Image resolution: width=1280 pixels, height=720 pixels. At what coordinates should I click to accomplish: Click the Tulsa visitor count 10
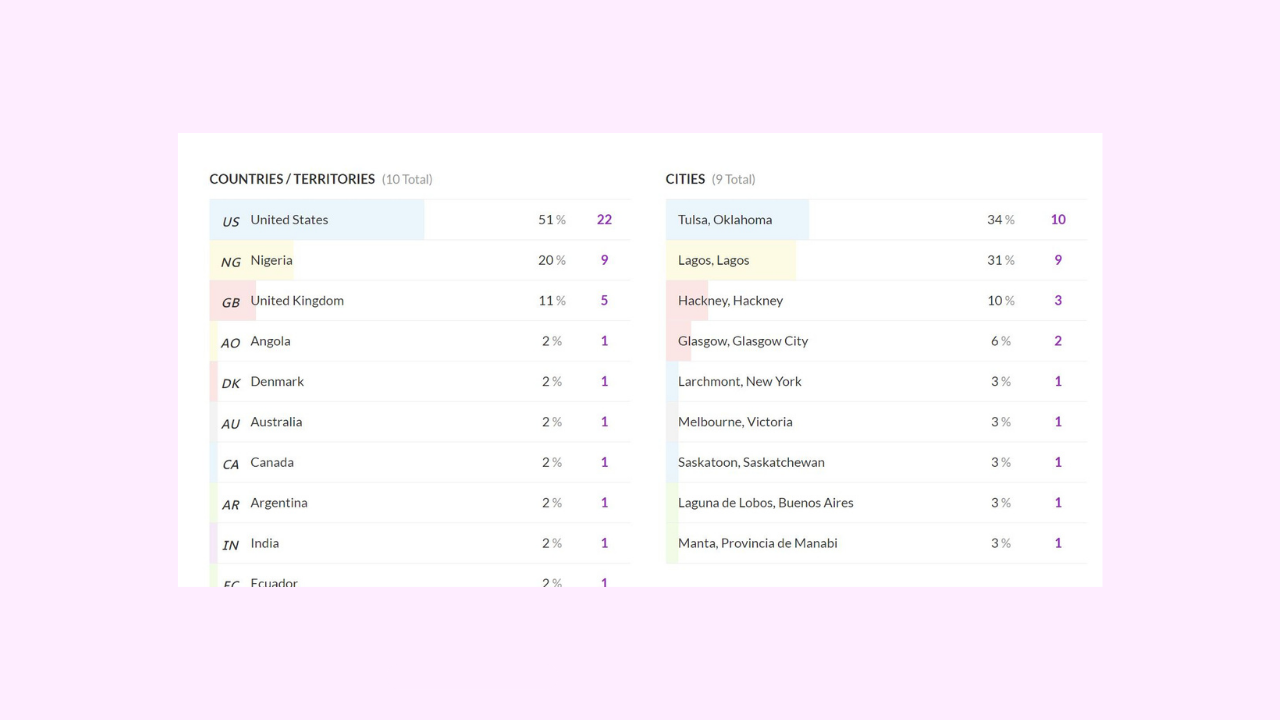point(1058,220)
